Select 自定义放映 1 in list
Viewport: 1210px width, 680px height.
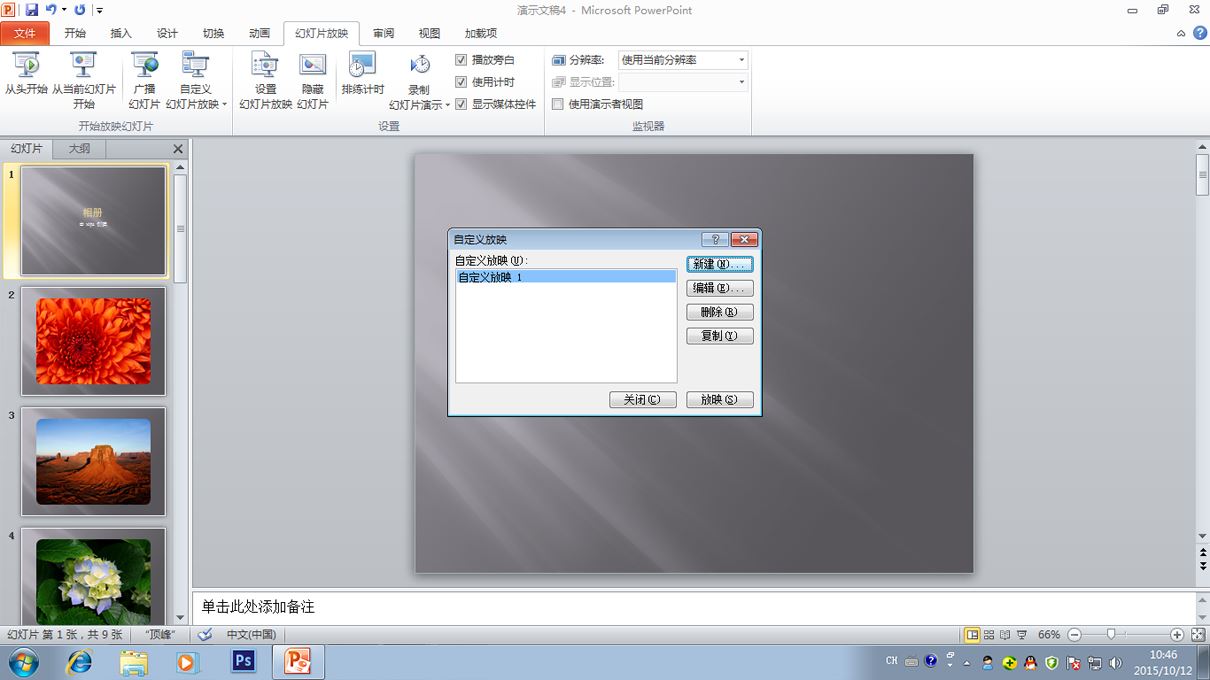[566, 277]
